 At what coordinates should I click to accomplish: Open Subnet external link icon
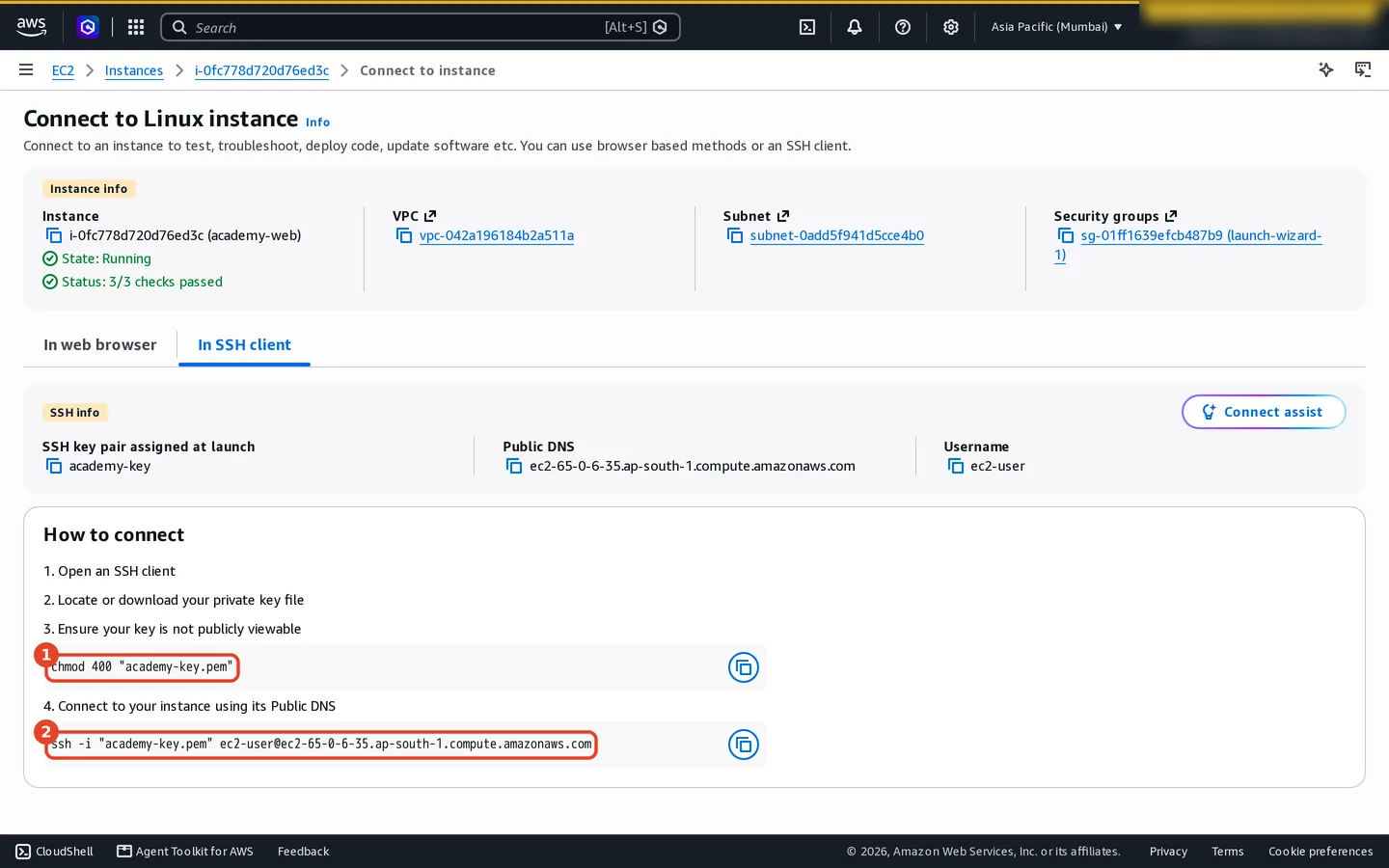click(x=783, y=216)
